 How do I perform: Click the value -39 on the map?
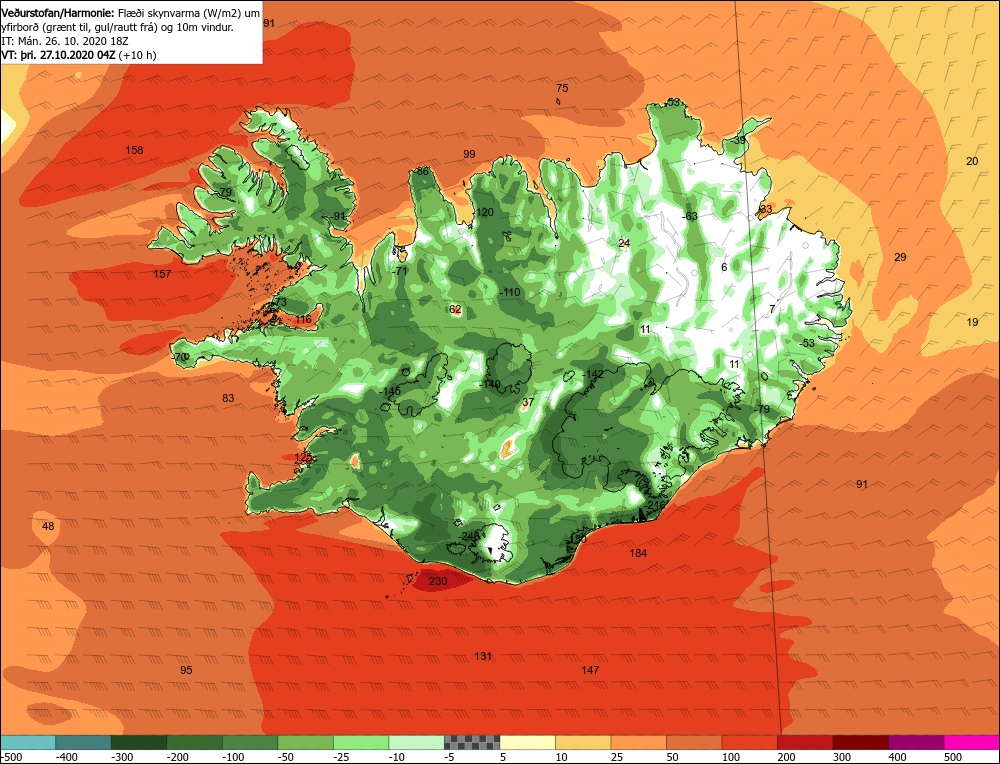(x=738, y=140)
